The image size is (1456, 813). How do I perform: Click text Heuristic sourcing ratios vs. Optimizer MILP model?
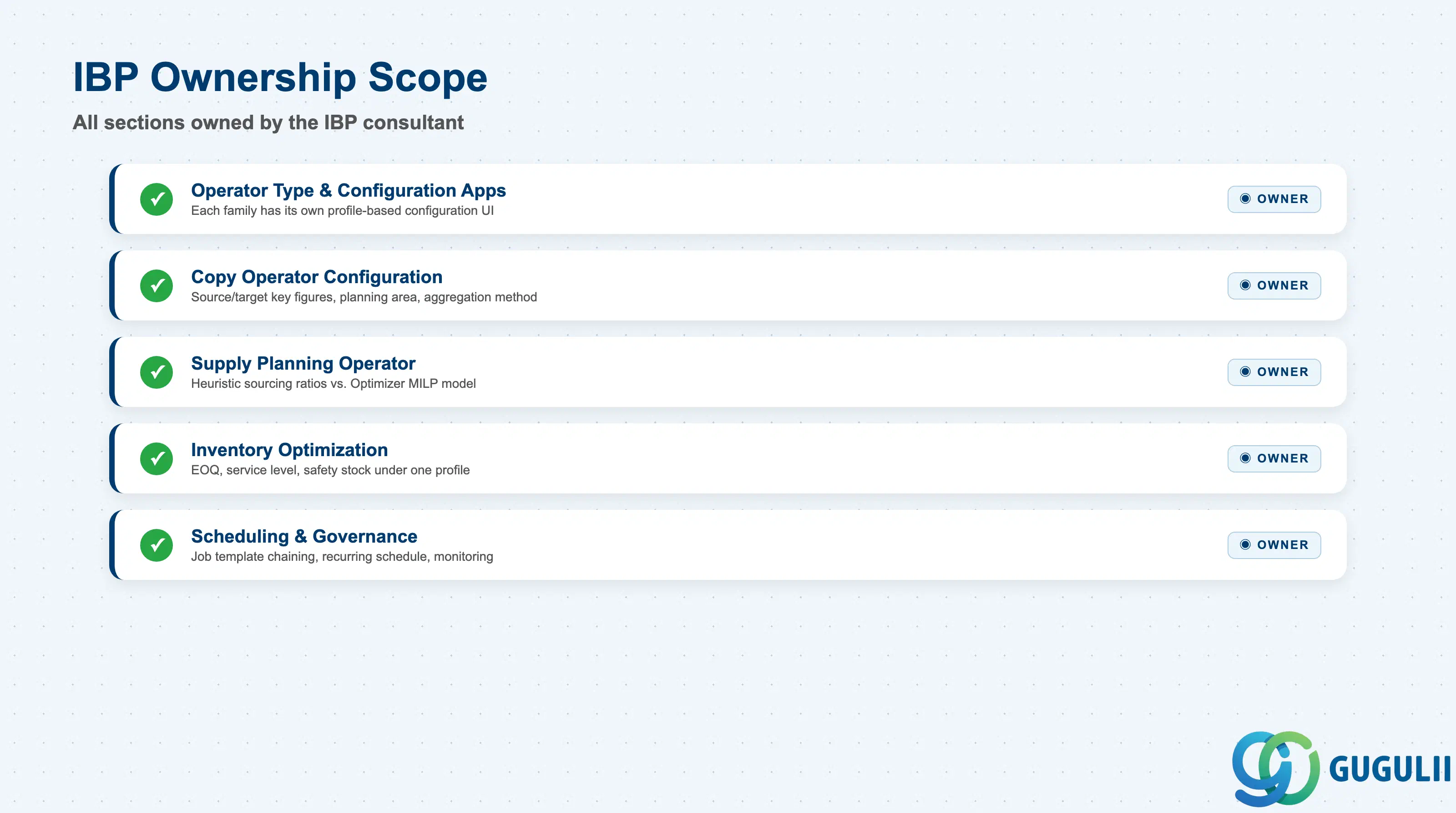pyautogui.click(x=334, y=384)
